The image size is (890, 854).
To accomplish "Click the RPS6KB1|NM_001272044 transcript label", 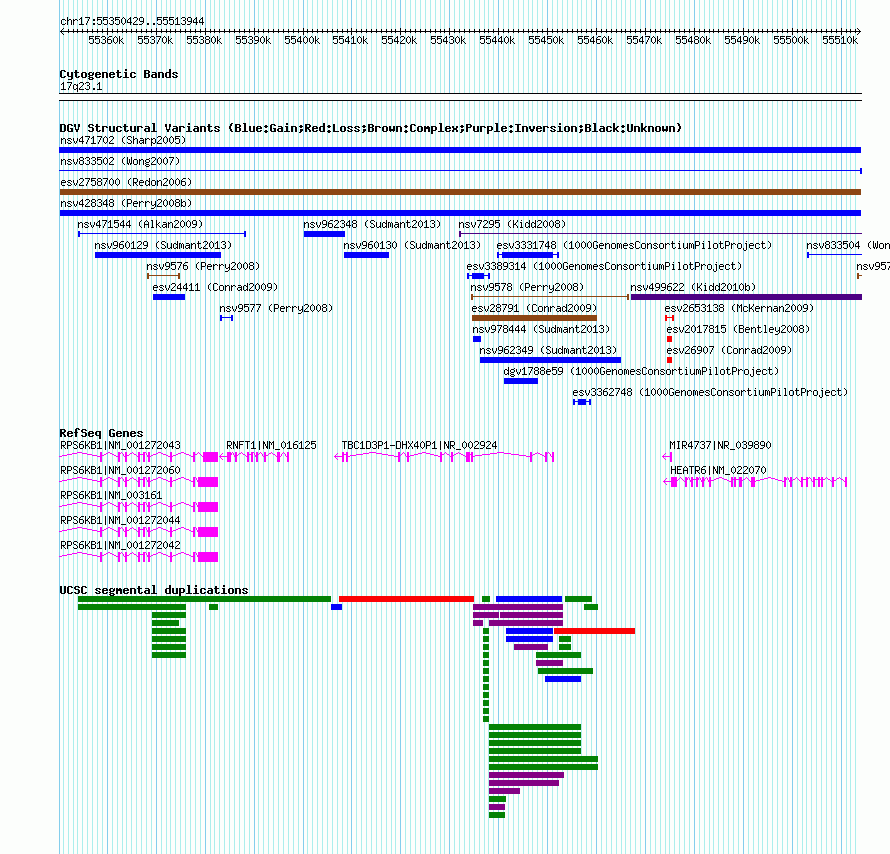I will point(120,520).
